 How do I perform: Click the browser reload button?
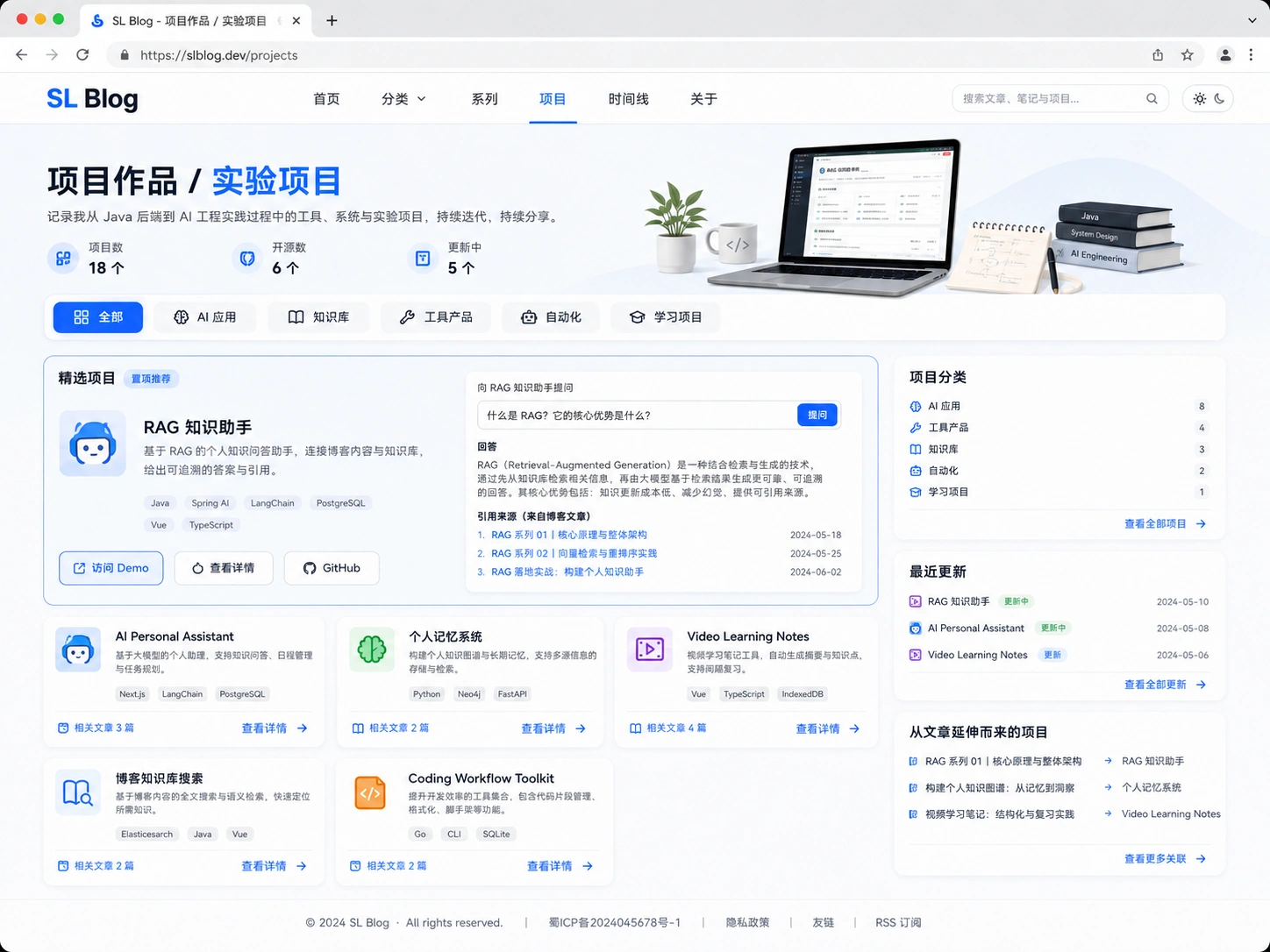pyautogui.click(x=82, y=54)
